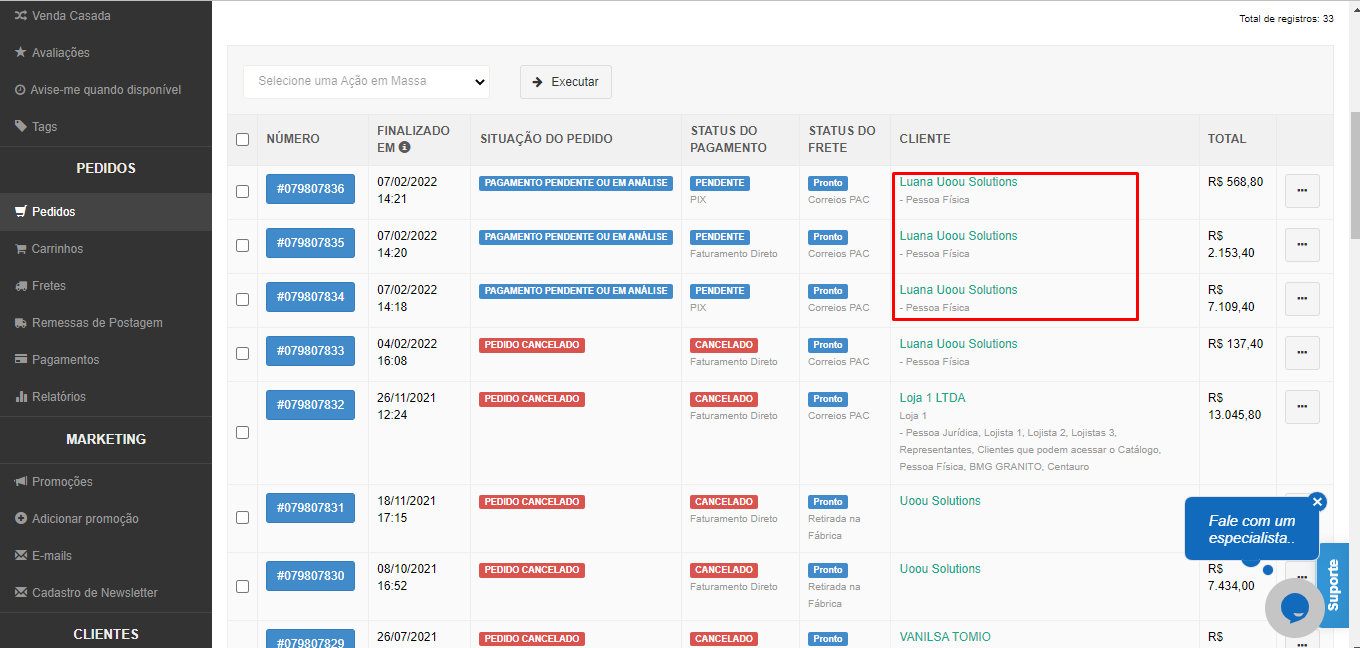Open order #079807834
This screenshot has width=1360, height=648.
[310, 297]
